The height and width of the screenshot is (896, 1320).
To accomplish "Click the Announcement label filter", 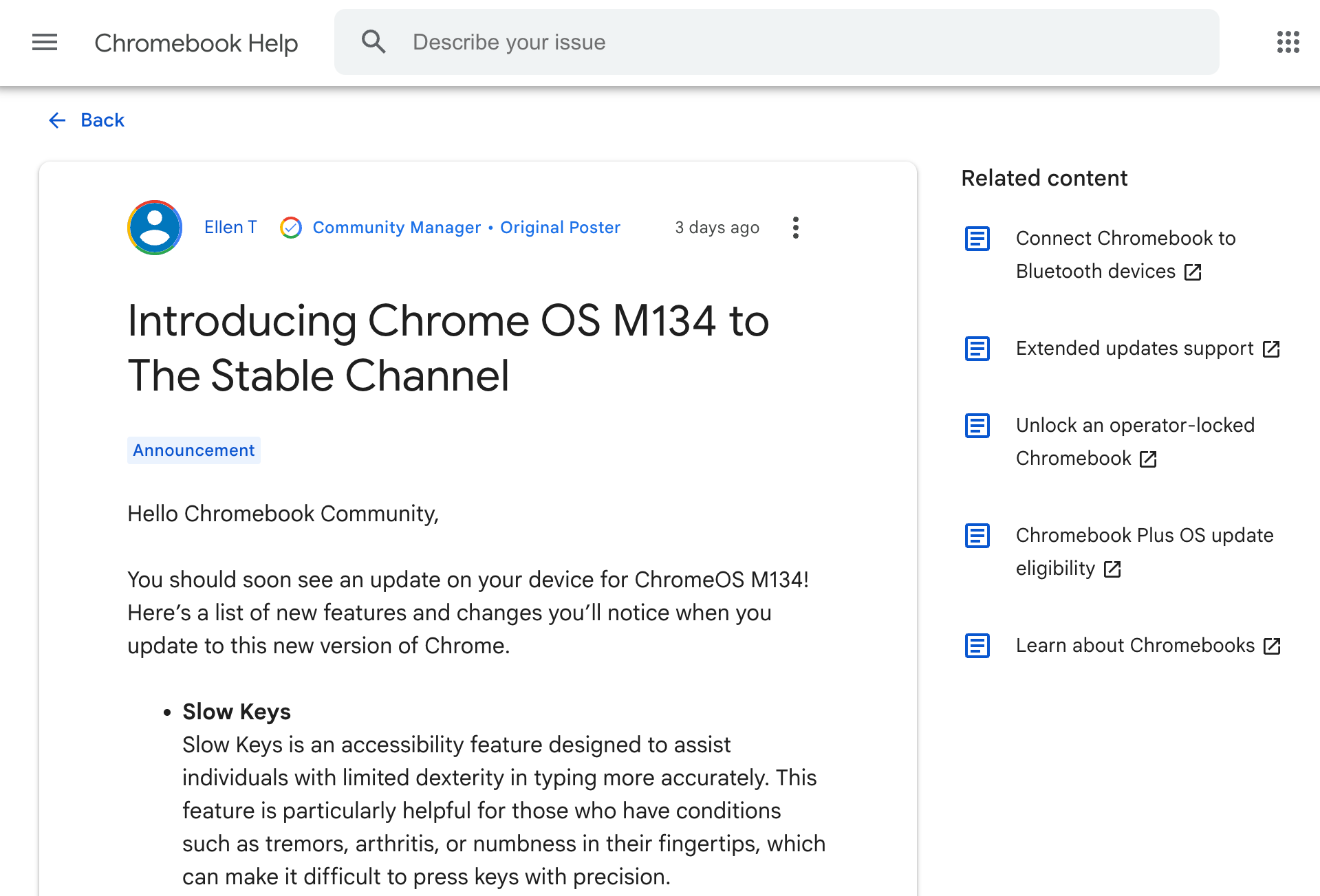I will click(x=193, y=450).
